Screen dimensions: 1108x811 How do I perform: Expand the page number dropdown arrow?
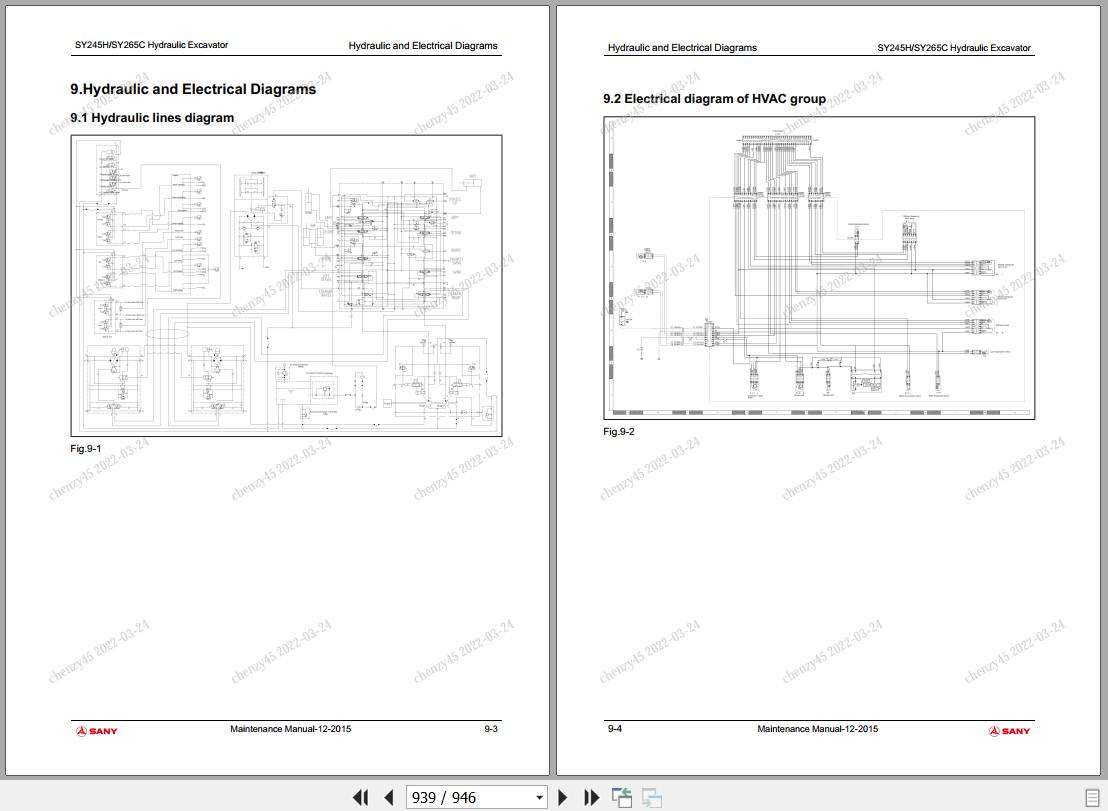point(539,798)
